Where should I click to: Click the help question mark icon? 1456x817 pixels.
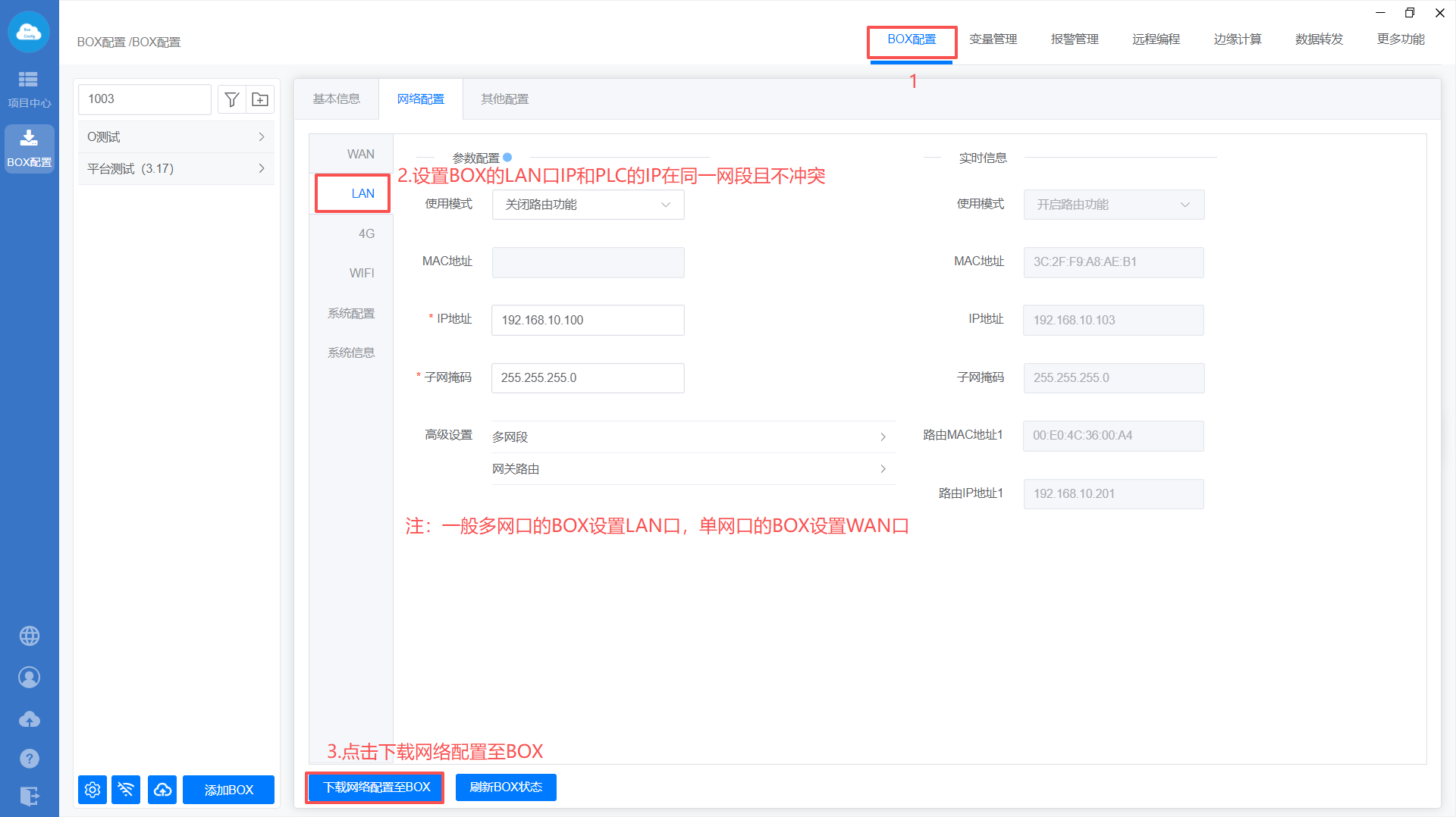[x=30, y=758]
